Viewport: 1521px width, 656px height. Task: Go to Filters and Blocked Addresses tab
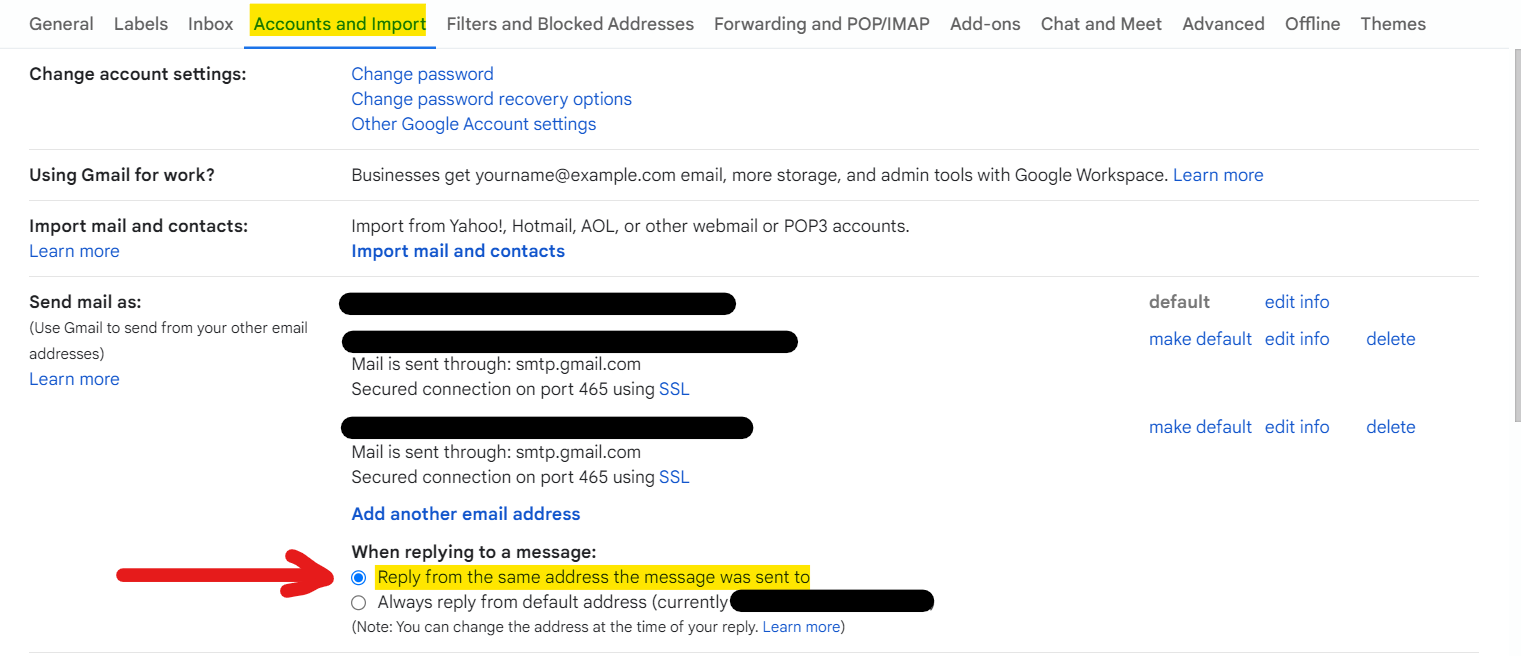(570, 23)
